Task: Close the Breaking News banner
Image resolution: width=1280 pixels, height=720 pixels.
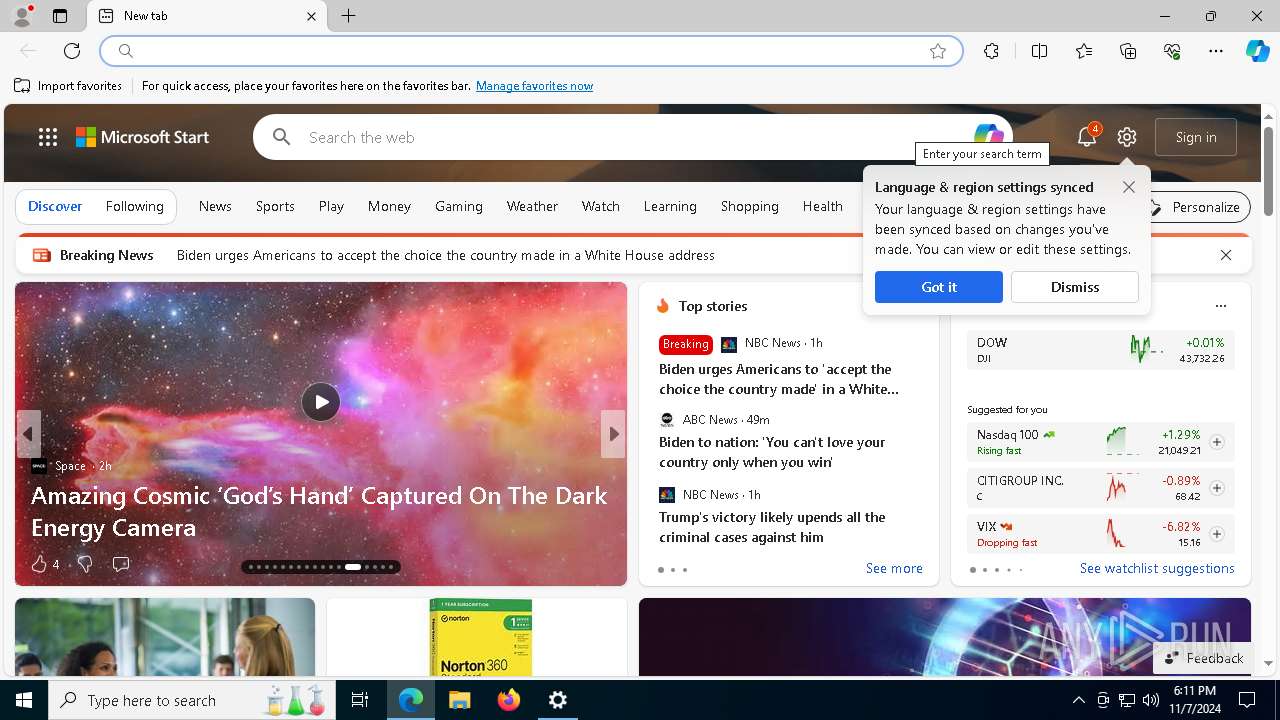Action: (1226, 255)
